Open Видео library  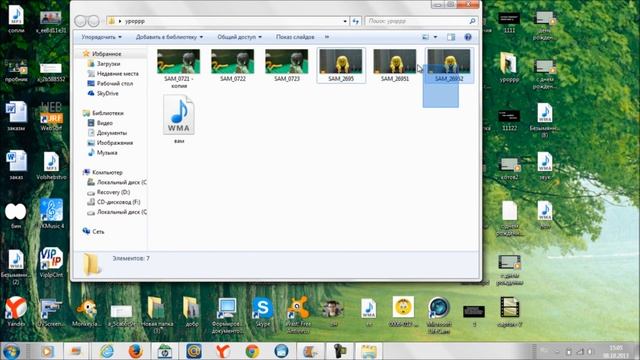click(104, 123)
